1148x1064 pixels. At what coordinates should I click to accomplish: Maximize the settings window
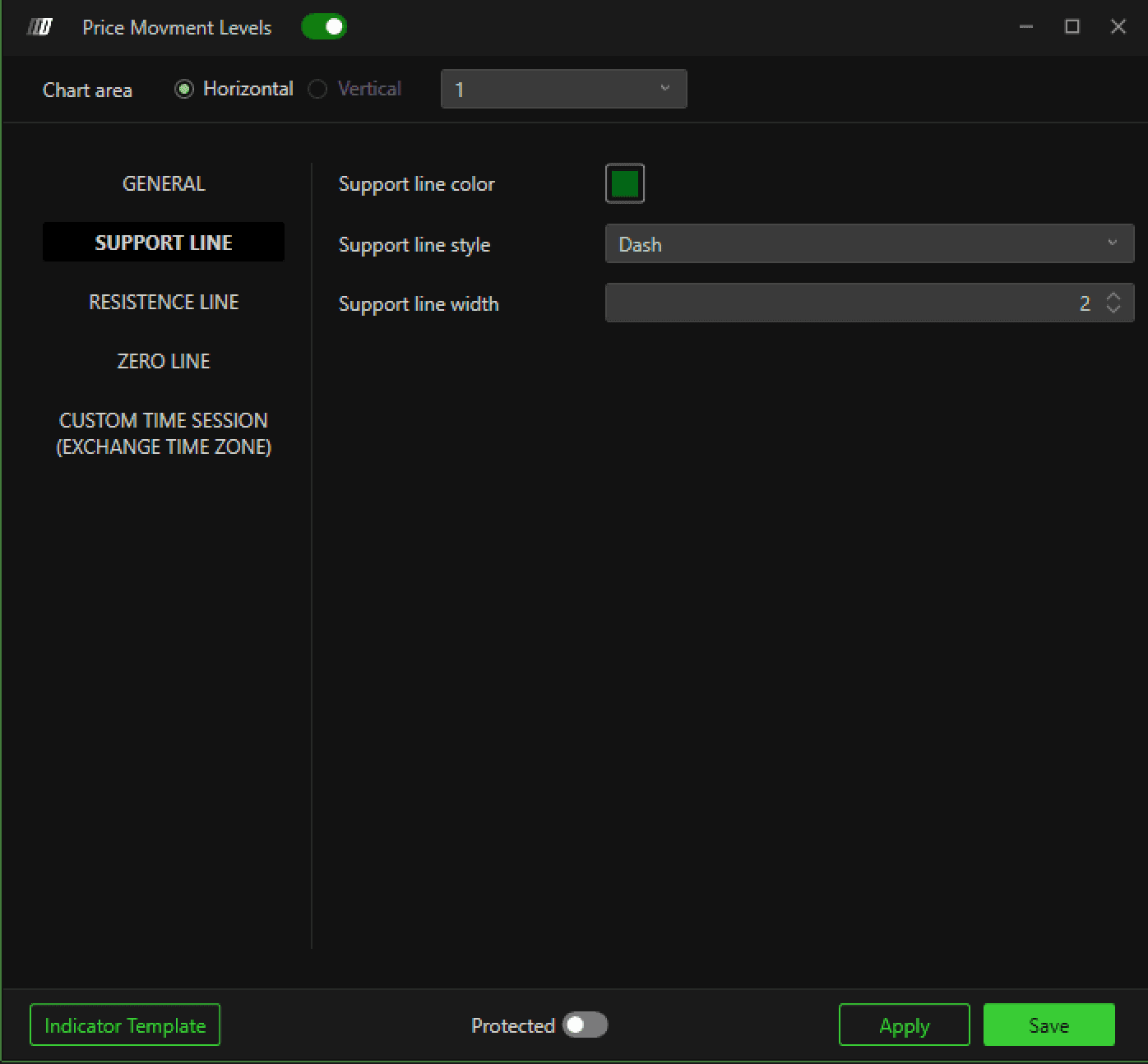[x=1072, y=27]
